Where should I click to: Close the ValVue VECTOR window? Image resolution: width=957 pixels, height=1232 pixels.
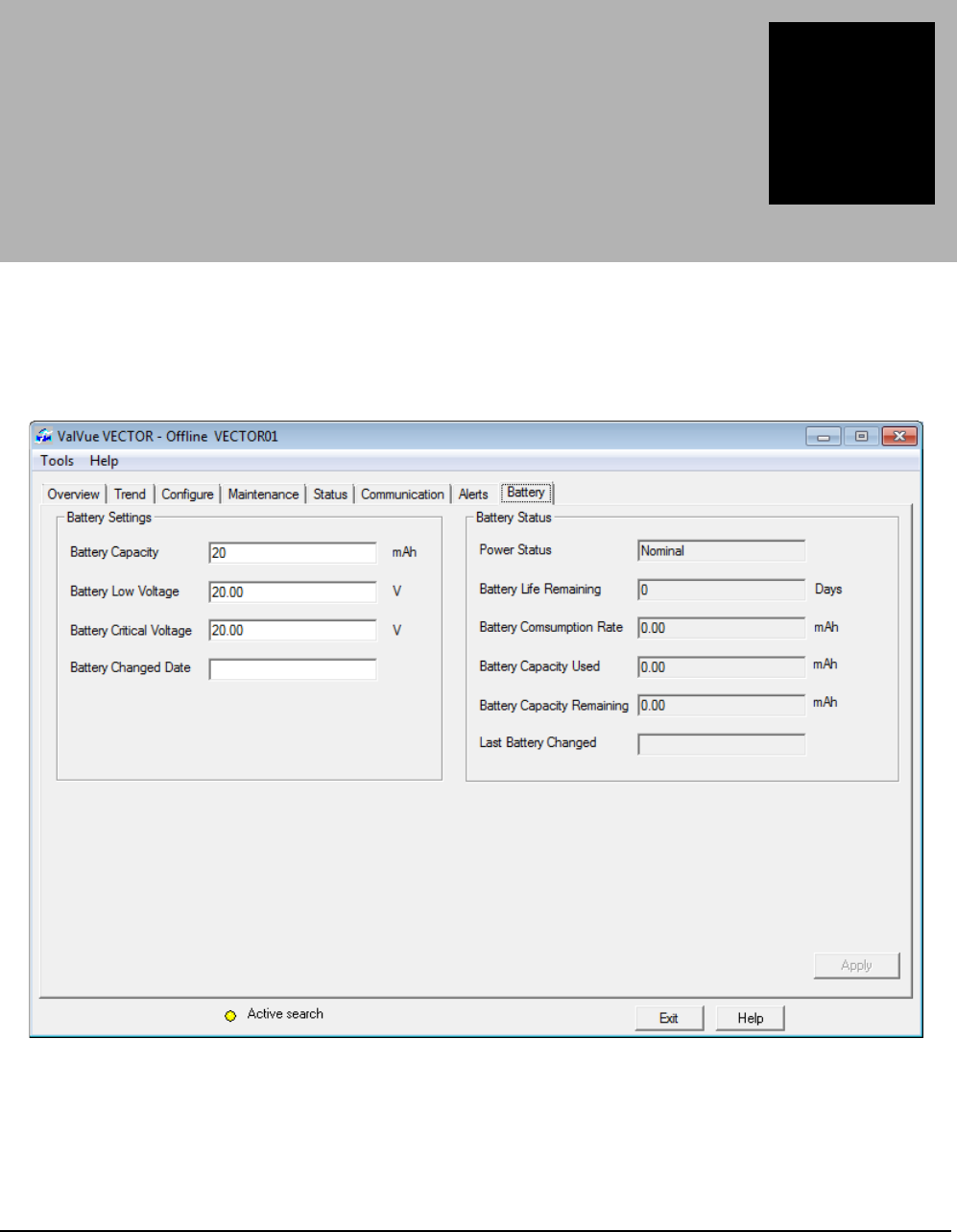[x=899, y=437]
